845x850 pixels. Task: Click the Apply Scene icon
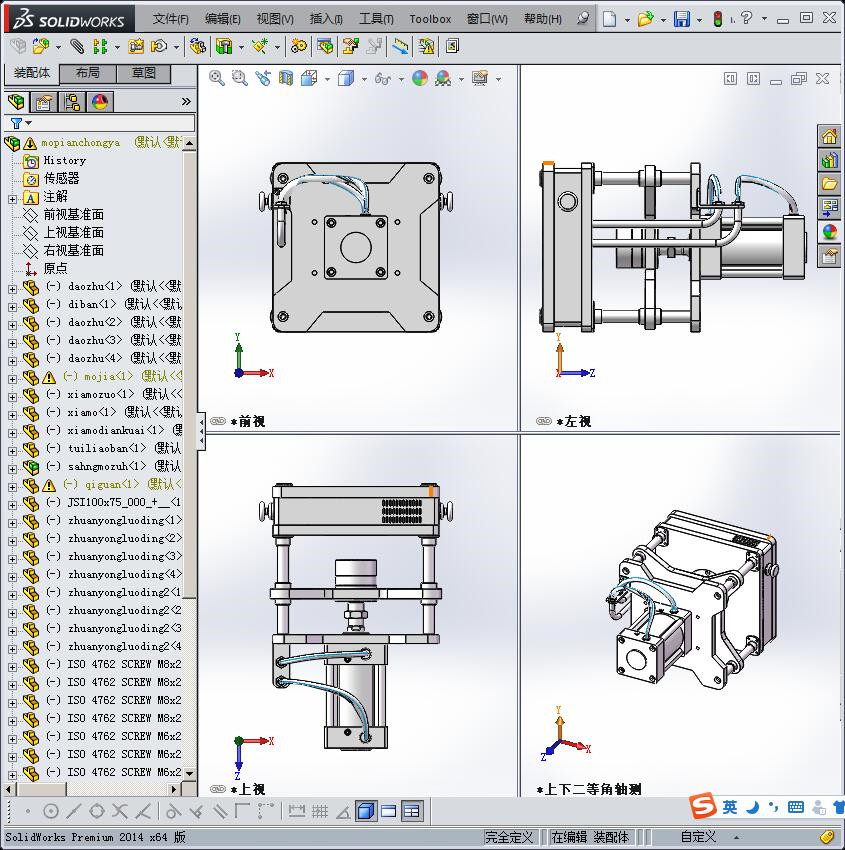pos(443,79)
